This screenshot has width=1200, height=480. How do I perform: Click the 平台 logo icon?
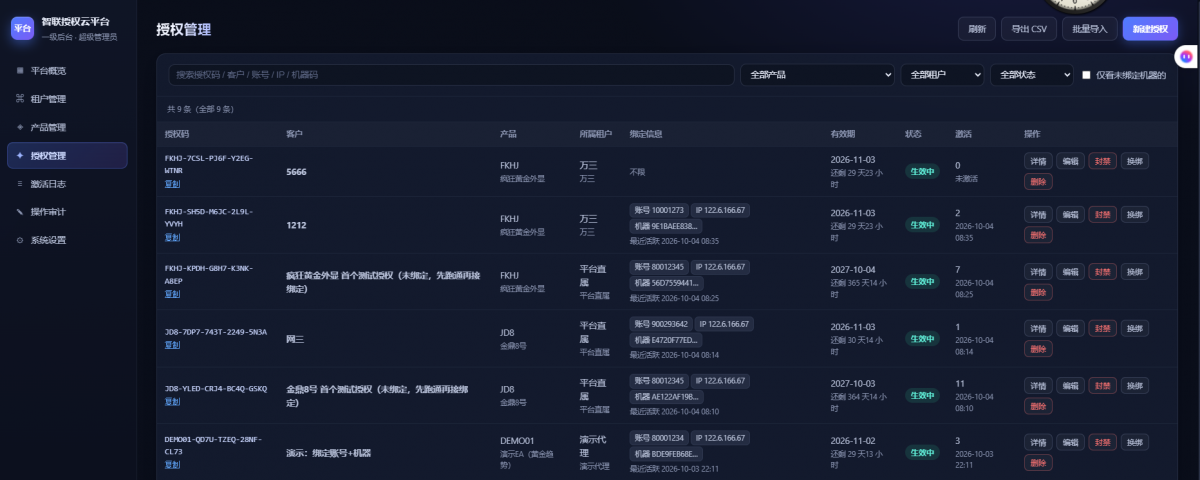tap(22, 28)
